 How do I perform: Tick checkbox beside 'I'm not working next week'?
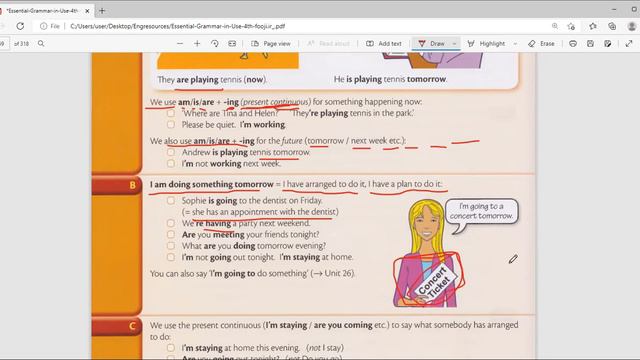pos(171,163)
